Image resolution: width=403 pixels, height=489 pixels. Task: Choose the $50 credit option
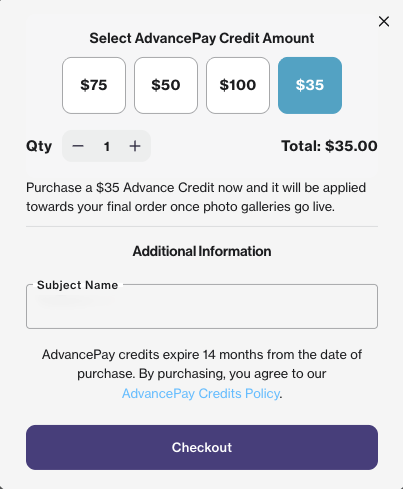166,85
